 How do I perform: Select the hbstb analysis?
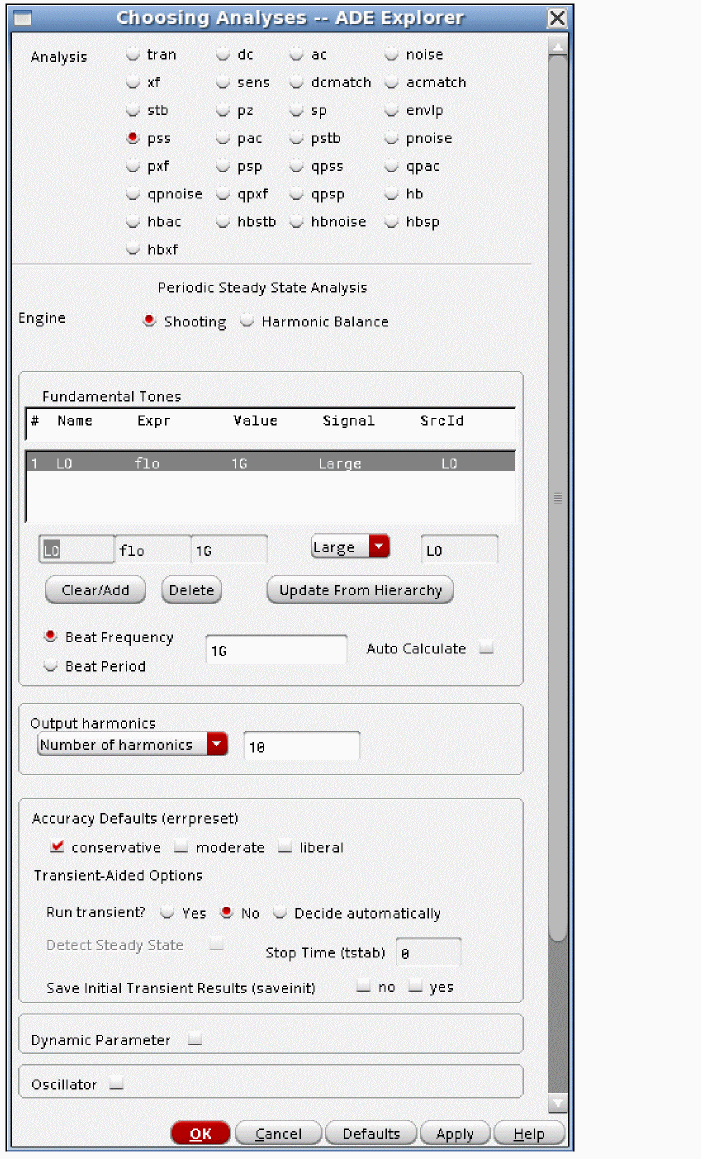(x=223, y=221)
